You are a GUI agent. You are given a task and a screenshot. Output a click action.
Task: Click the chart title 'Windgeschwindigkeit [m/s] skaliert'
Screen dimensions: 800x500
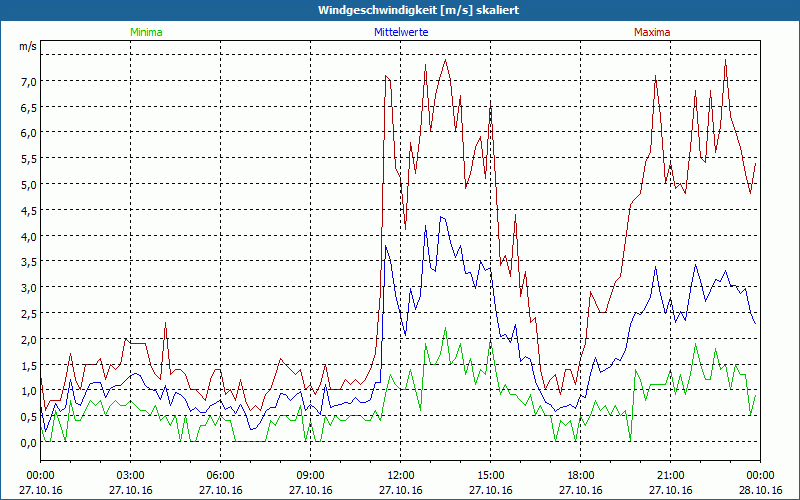[x=418, y=10]
